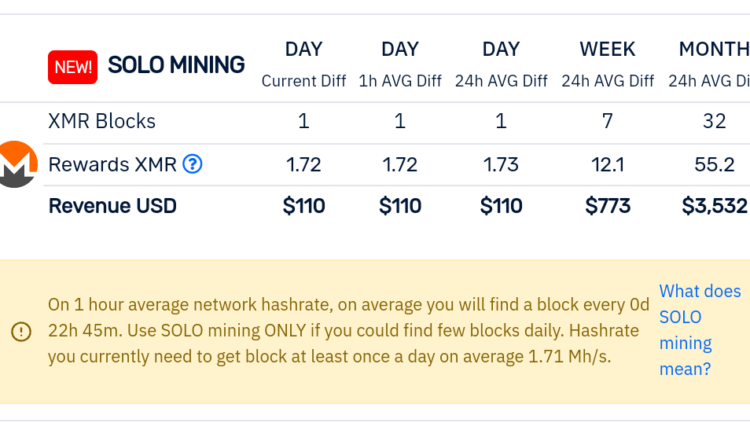Click the 55.2 monthly XMR rewards value
Image resolution: width=750 pixels, height=430 pixels.
pyautogui.click(x=714, y=164)
